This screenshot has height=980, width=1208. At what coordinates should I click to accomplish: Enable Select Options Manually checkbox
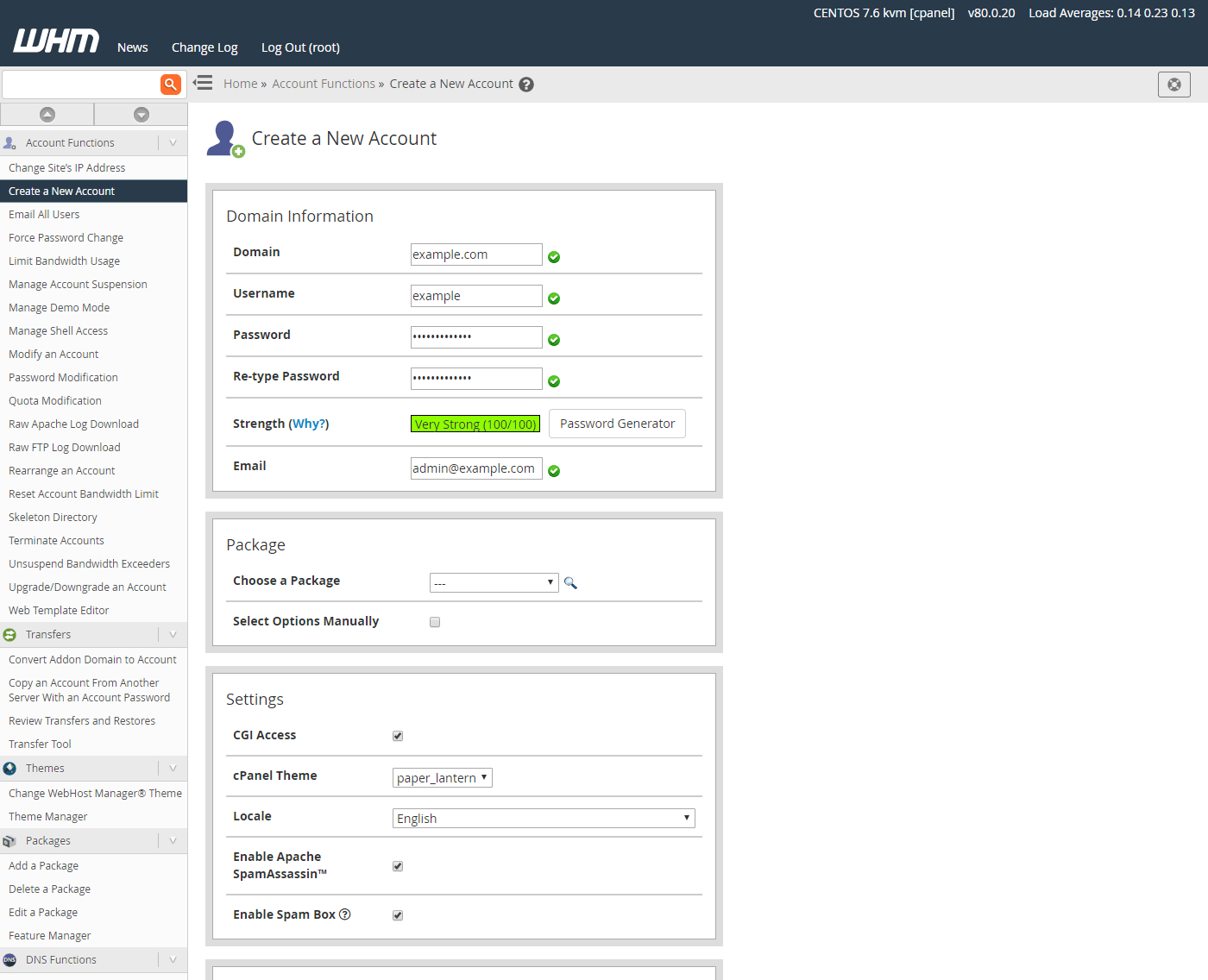tap(435, 622)
